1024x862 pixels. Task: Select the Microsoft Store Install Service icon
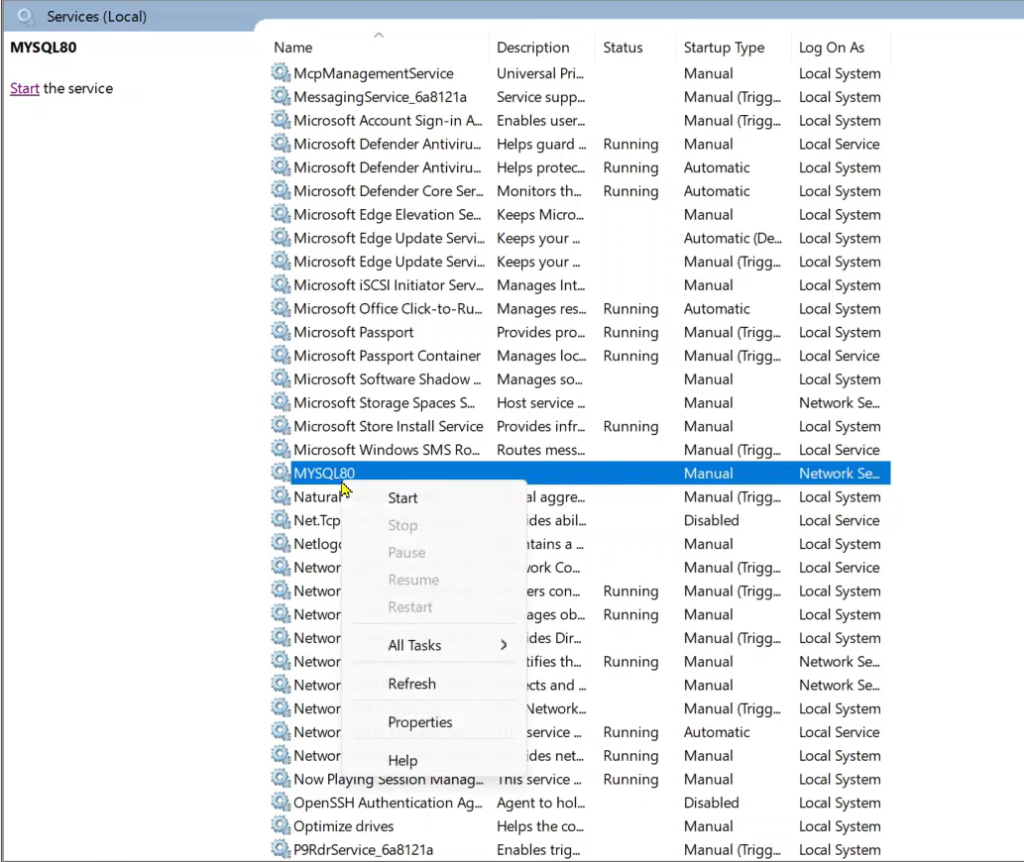click(281, 426)
